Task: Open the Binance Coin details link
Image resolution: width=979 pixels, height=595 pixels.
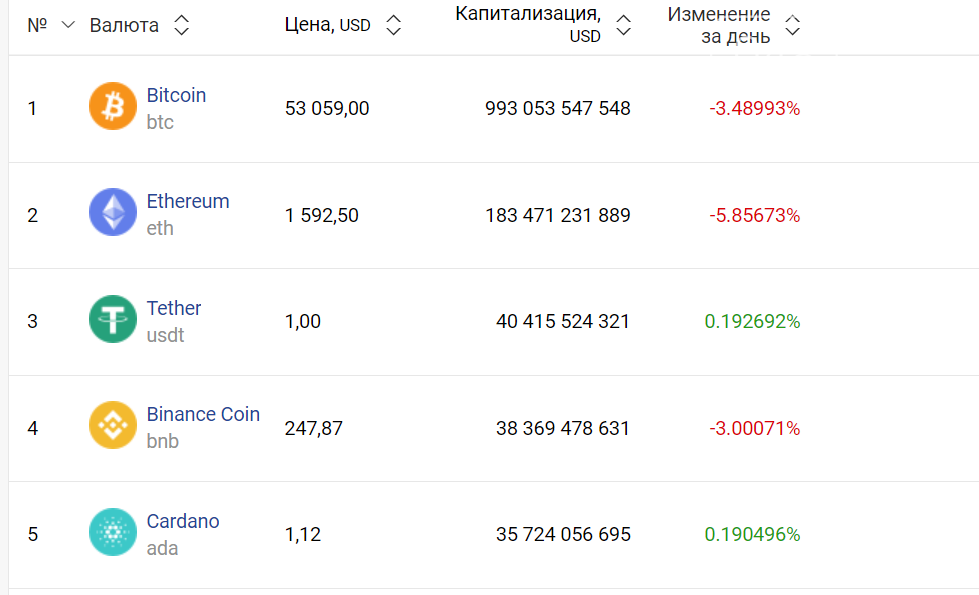Action: (203, 414)
